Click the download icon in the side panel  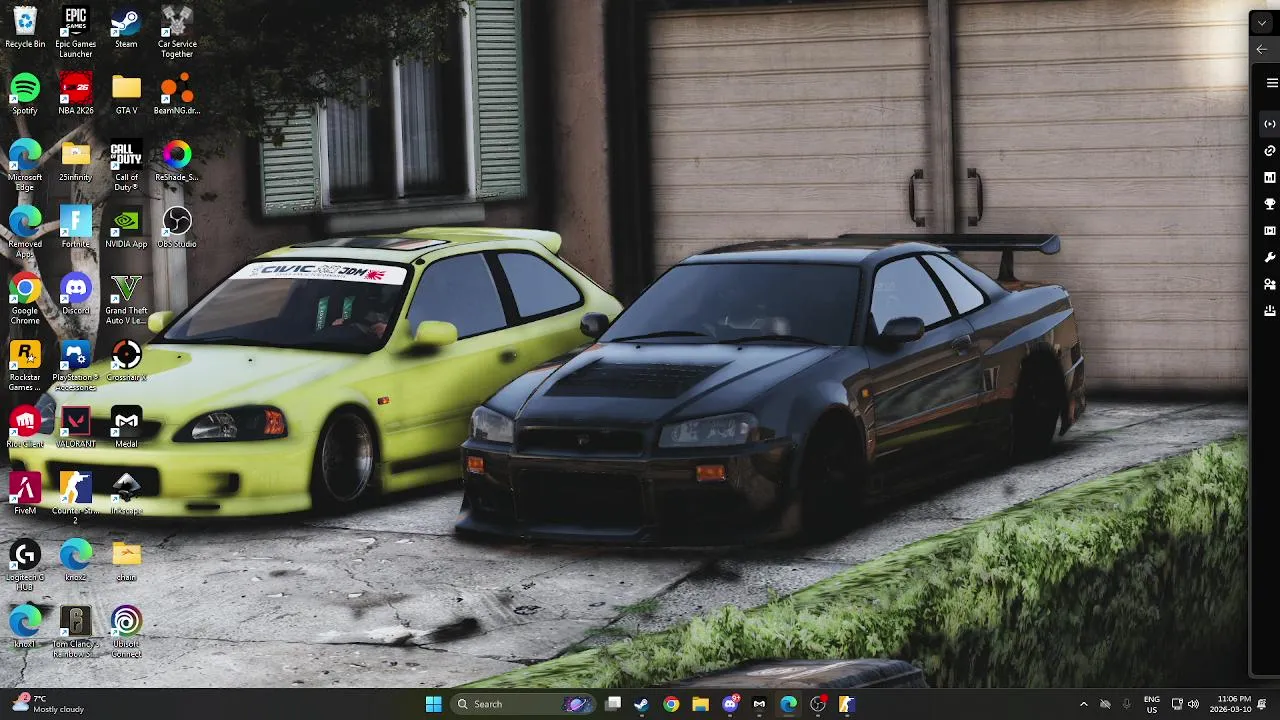tap(1270, 311)
